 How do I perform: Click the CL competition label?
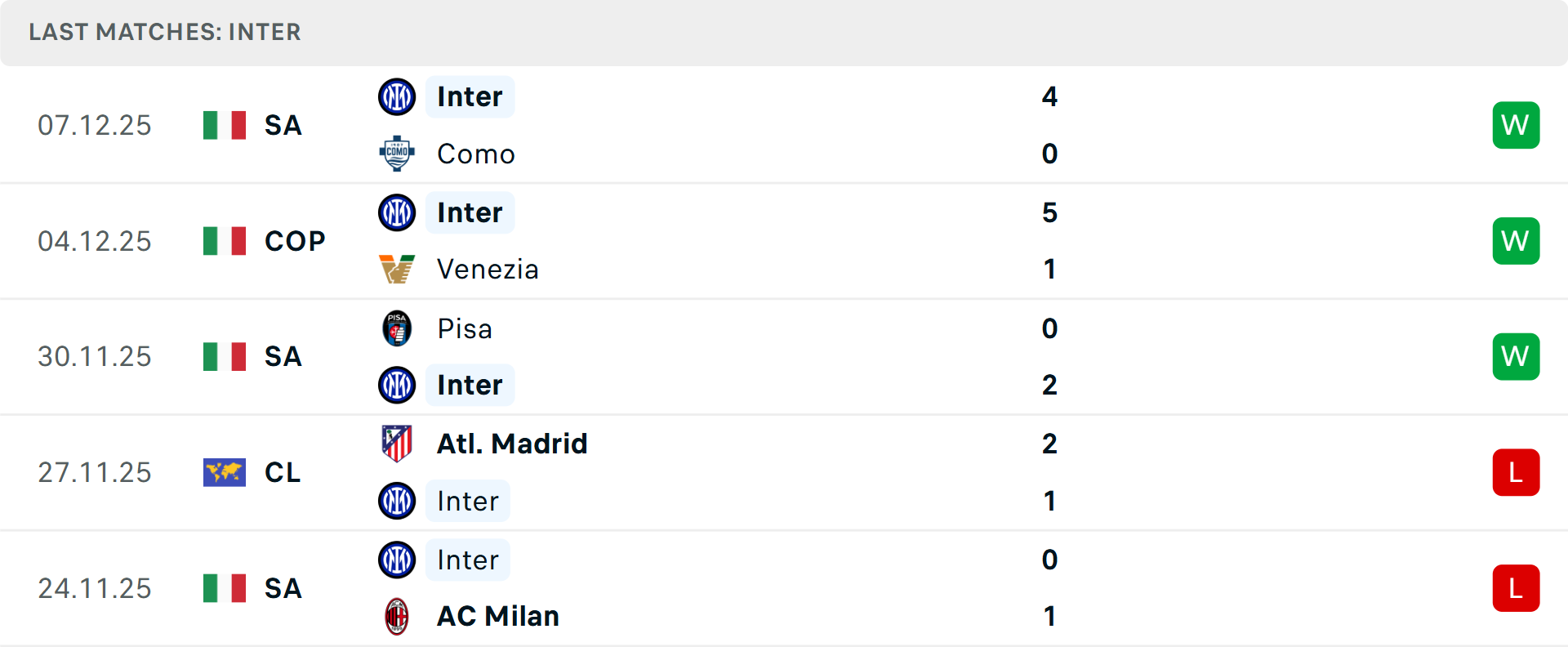[x=283, y=472]
